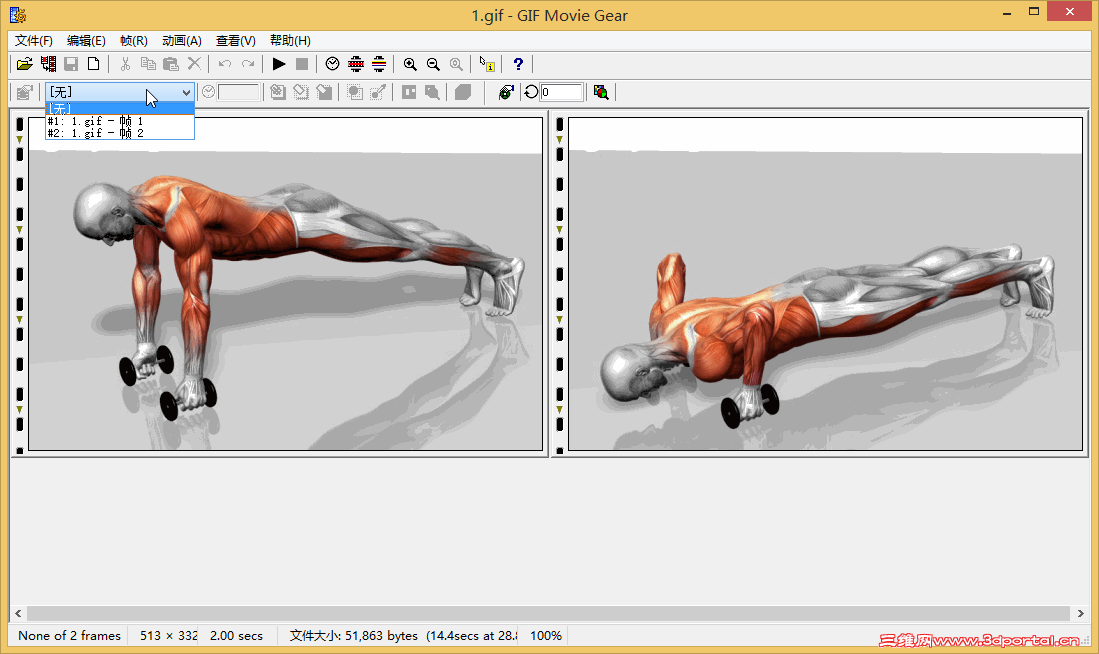Click the blue question mark help icon
The width and height of the screenshot is (1099, 654).
click(x=518, y=64)
